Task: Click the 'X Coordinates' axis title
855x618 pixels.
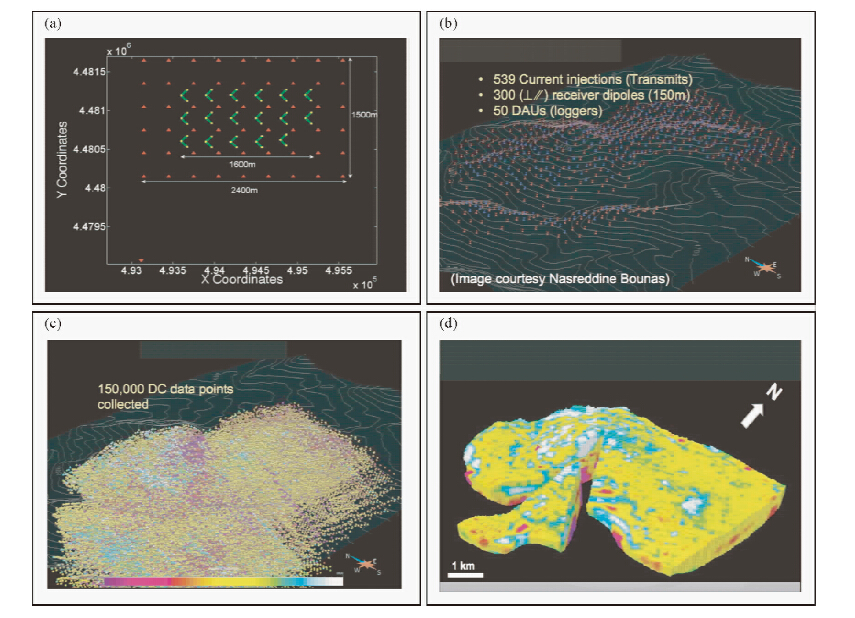Action: tap(242, 280)
